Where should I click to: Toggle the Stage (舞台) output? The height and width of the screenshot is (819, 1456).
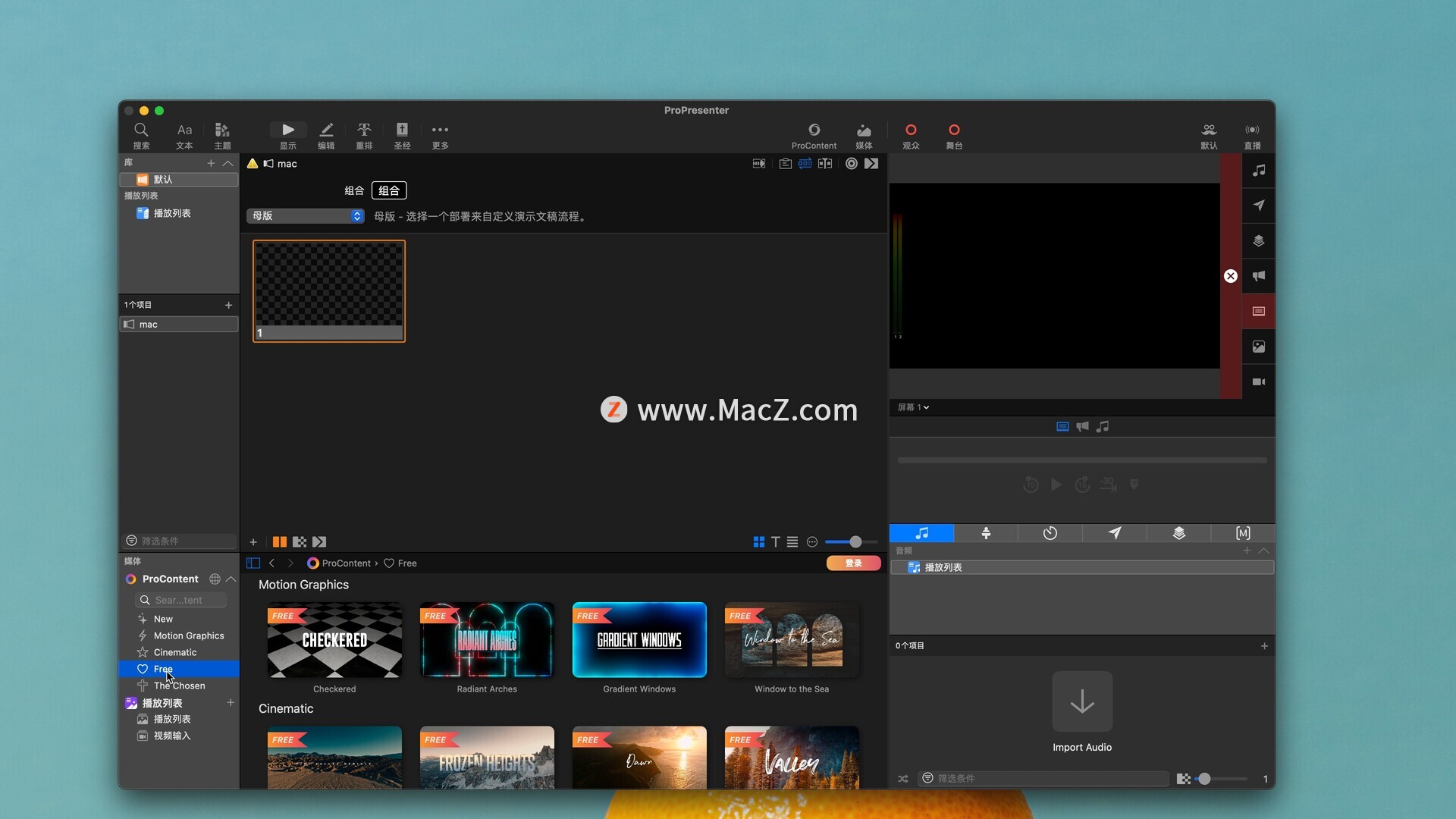[x=954, y=136]
